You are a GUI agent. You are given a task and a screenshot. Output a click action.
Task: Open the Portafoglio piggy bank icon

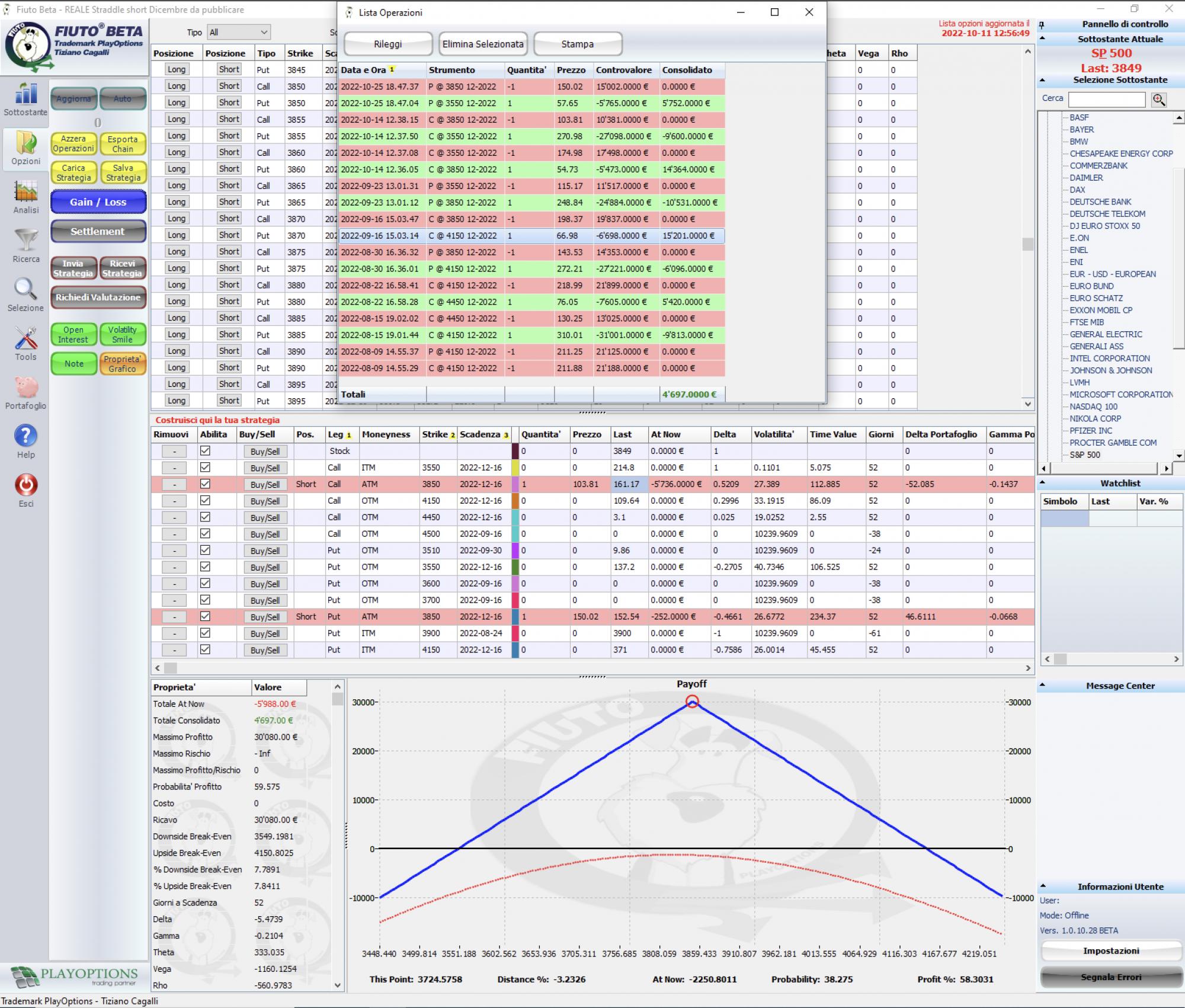click(x=25, y=388)
